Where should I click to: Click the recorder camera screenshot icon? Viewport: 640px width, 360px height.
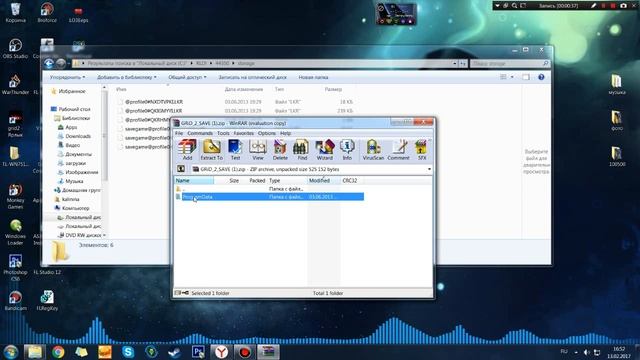[623, 6]
